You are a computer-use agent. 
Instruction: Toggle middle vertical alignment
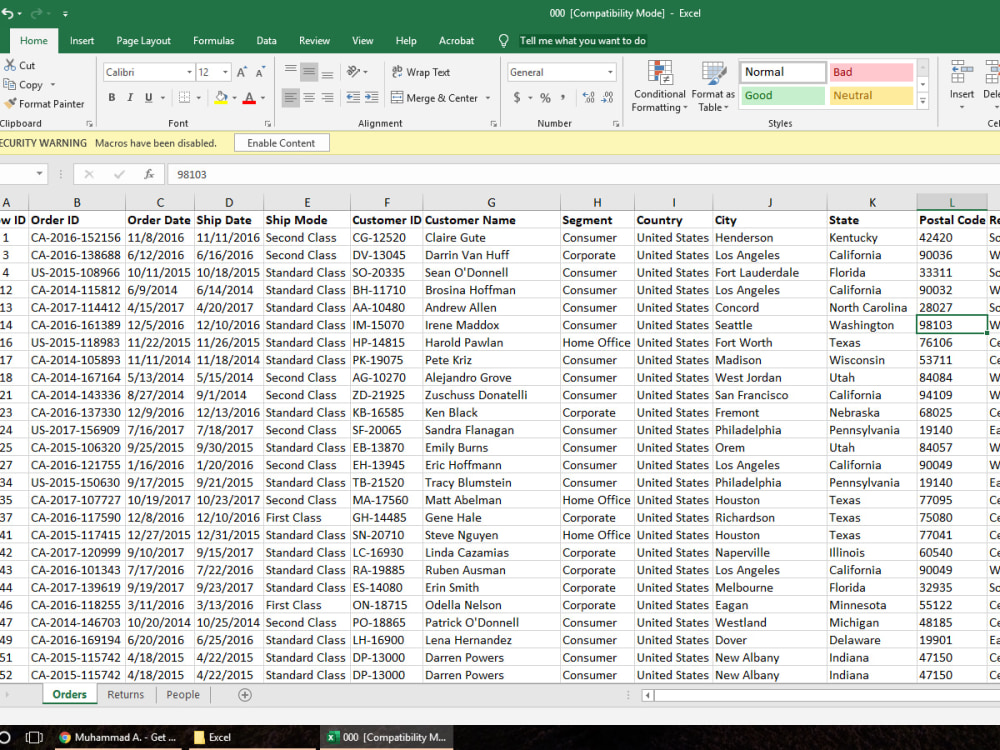click(x=309, y=71)
